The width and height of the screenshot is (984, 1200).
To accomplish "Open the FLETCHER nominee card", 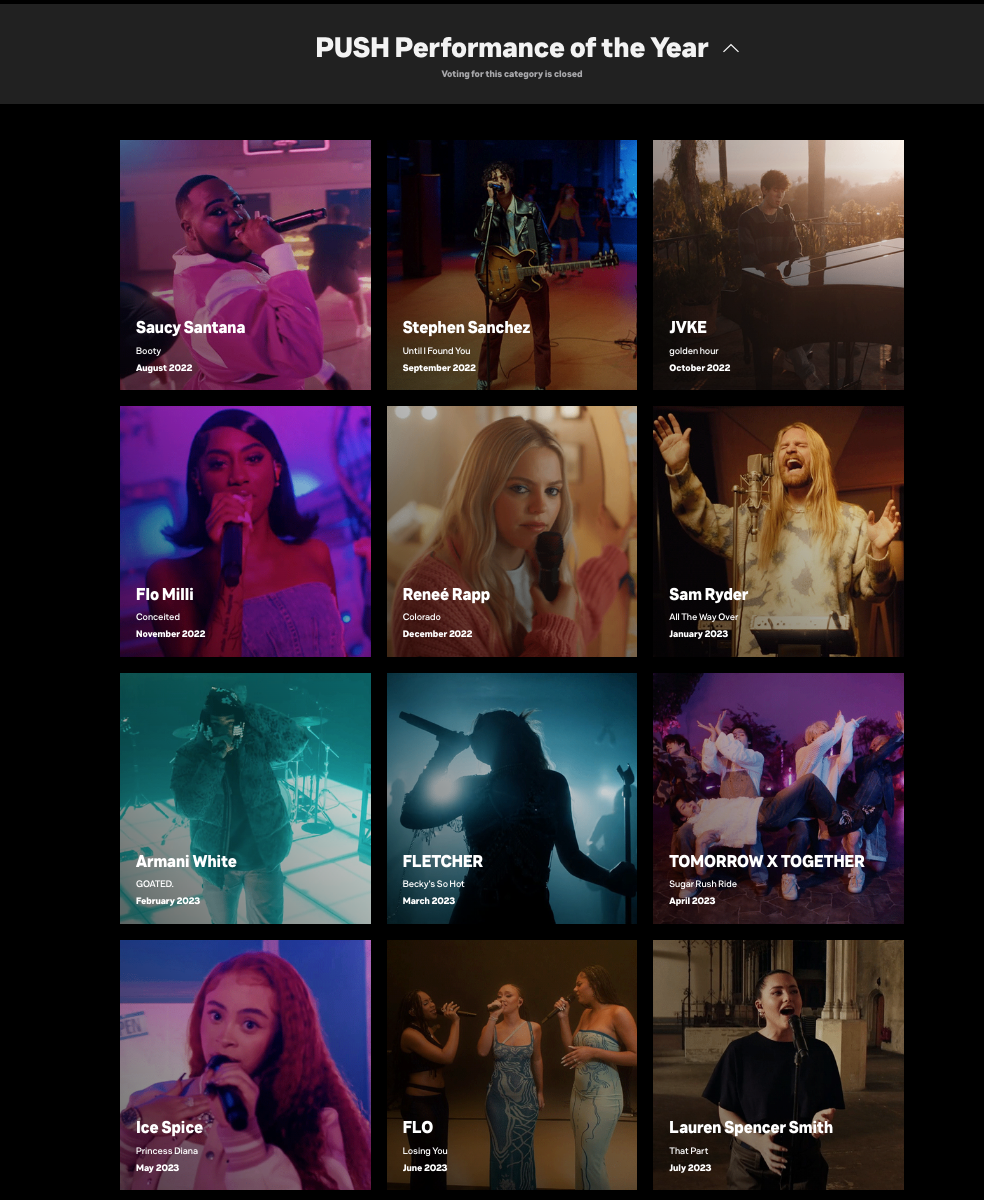I will pos(512,798).
